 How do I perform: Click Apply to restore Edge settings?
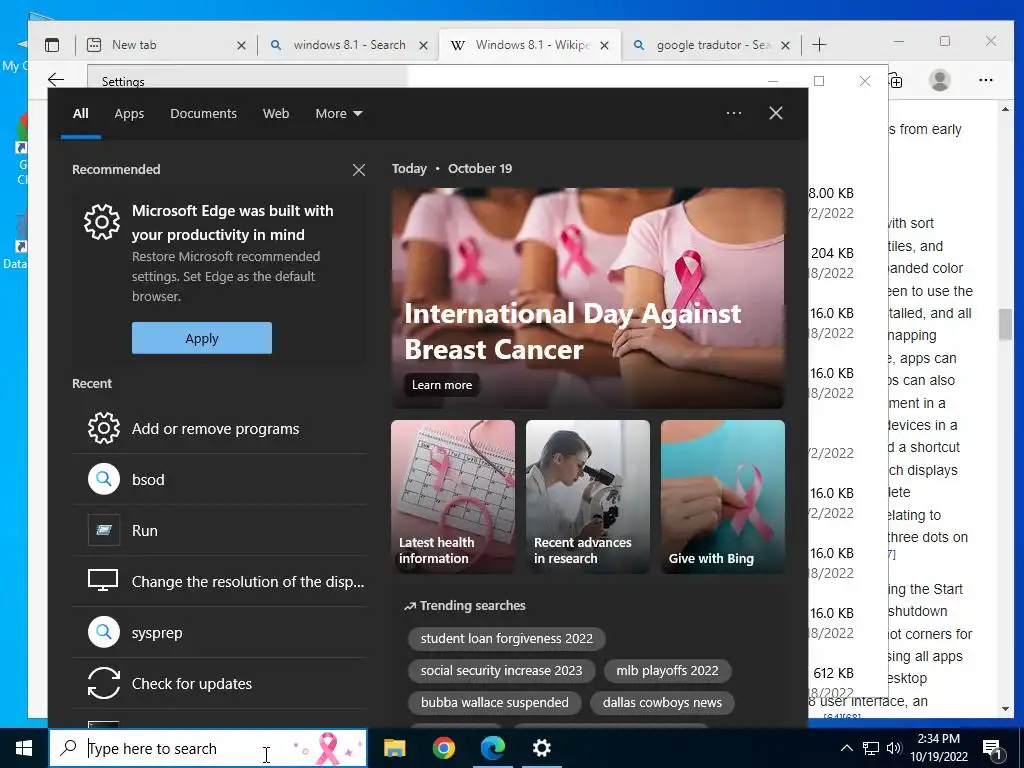(x=202, y=338)
